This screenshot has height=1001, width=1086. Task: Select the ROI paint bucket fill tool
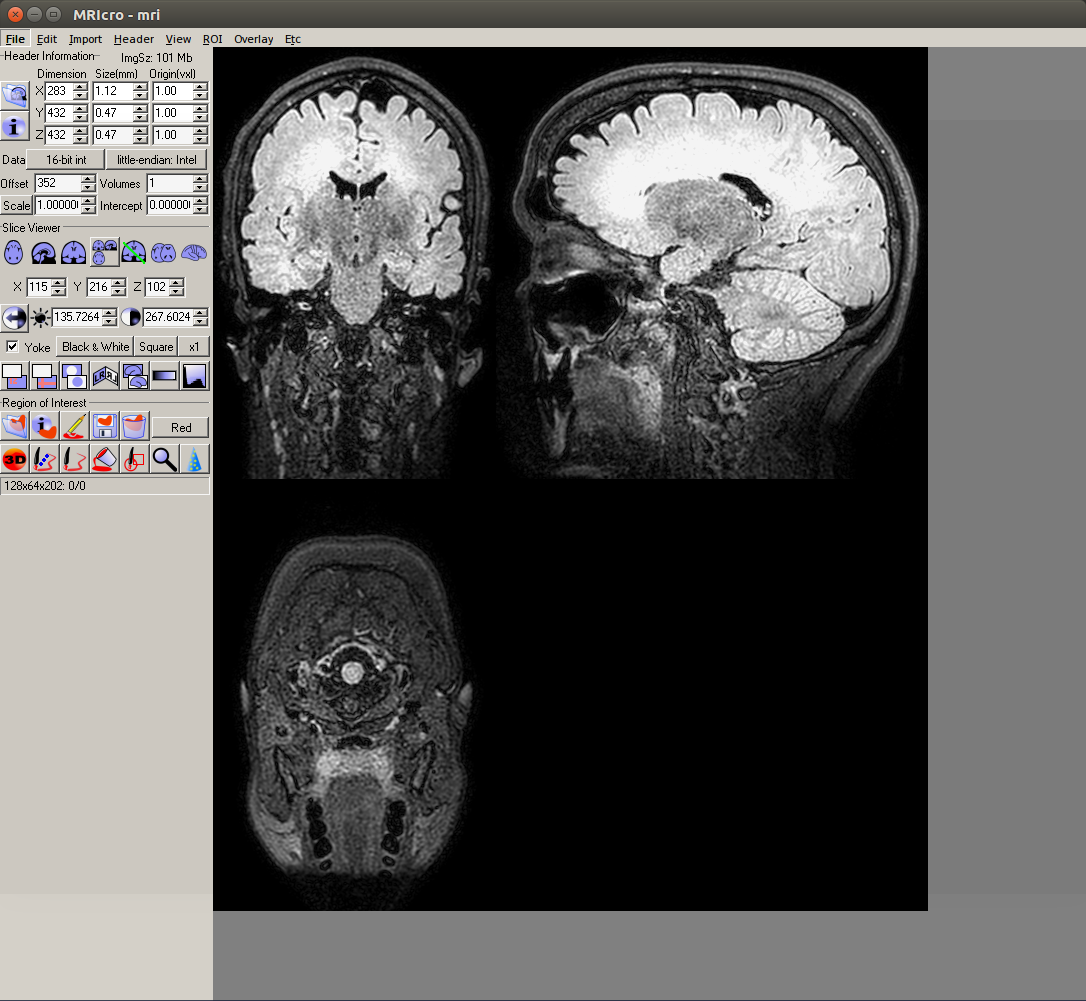tap(103, 459)
